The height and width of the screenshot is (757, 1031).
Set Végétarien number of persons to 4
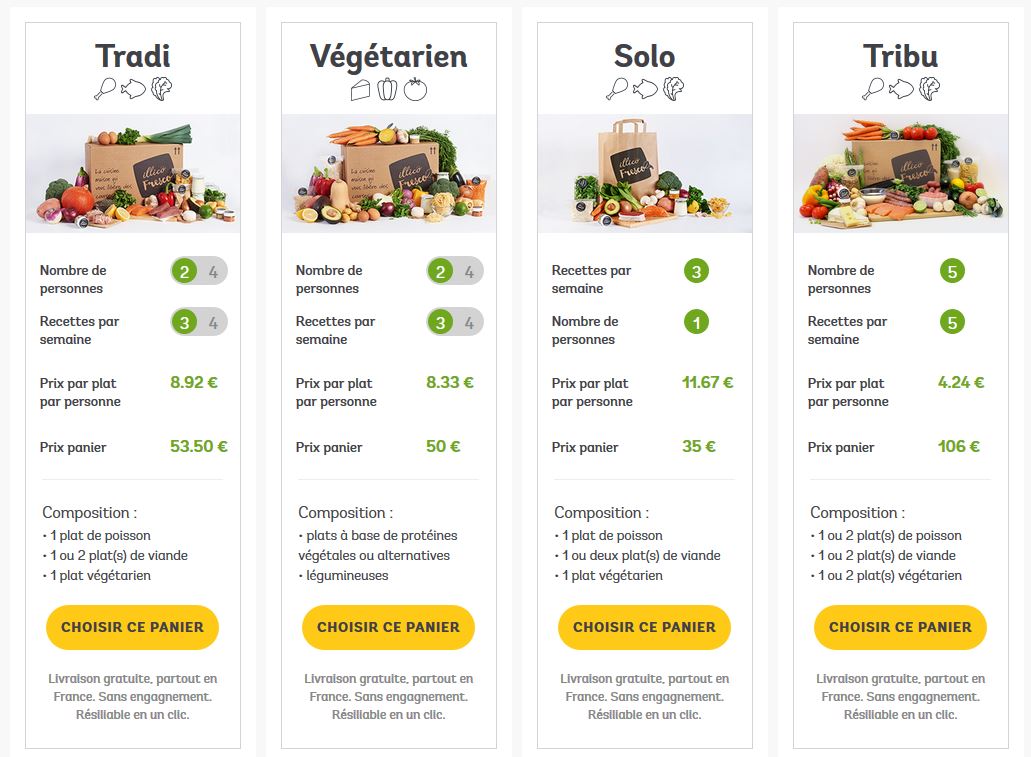[x=469, y=272]
